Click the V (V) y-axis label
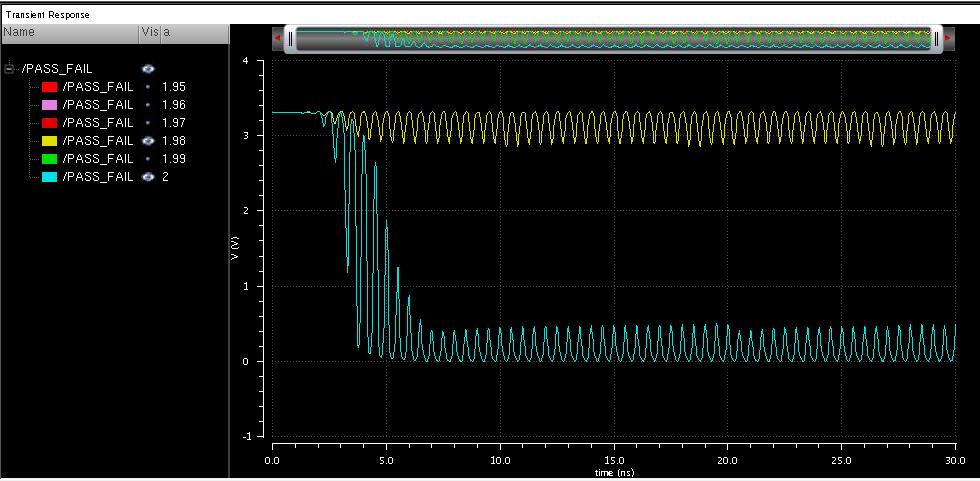 click(x=236, y=250)
